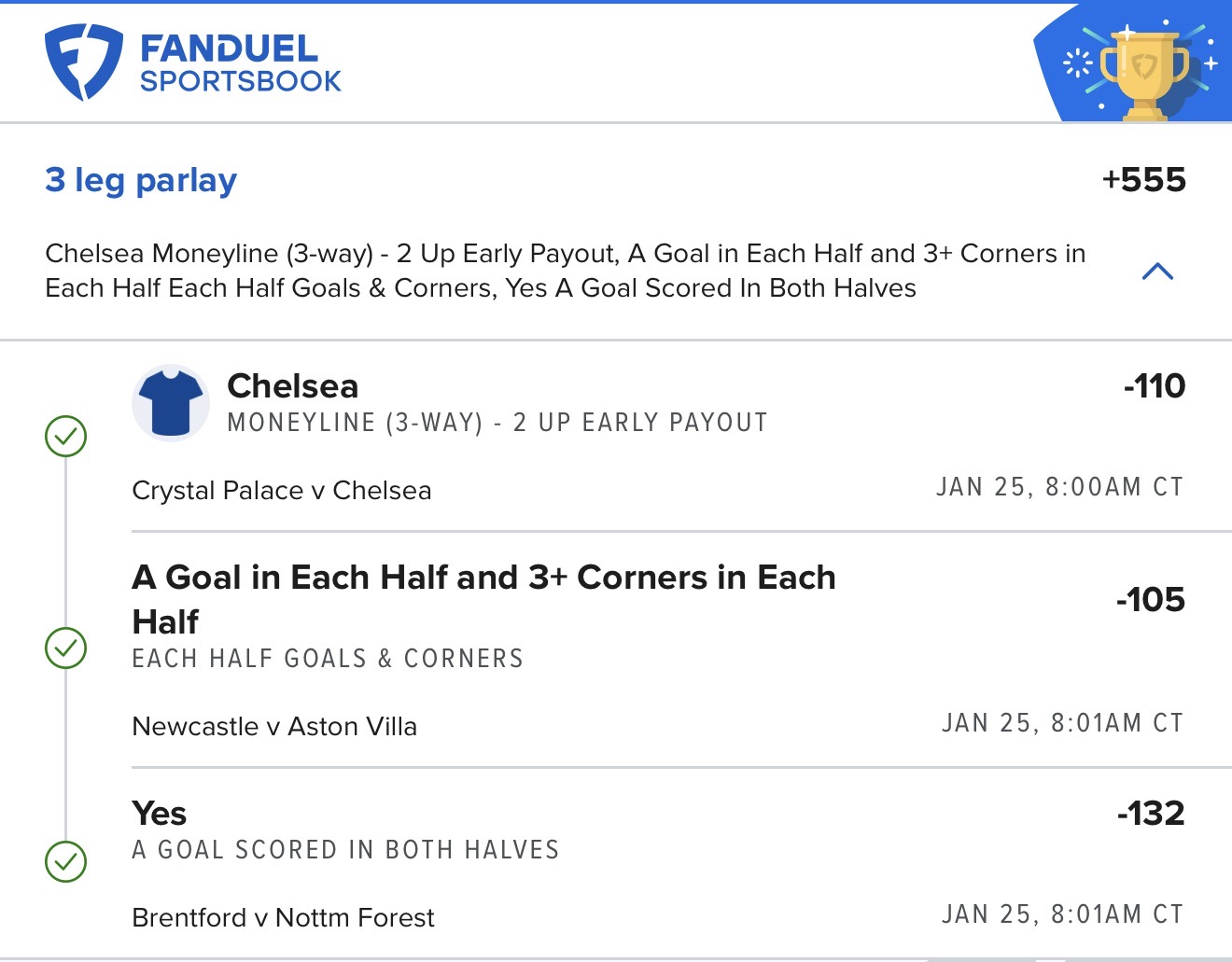Click the Yes selection title
This screenshot has width=1232, height=962.
click(x=160, y=813)
